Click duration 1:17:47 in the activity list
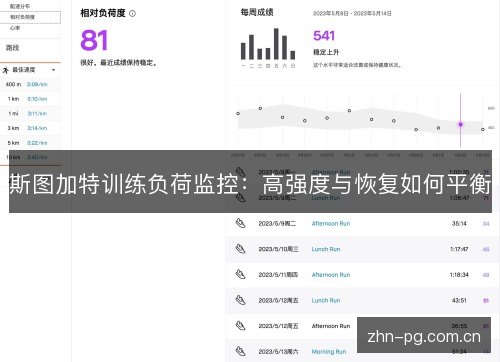 [459, 249]
